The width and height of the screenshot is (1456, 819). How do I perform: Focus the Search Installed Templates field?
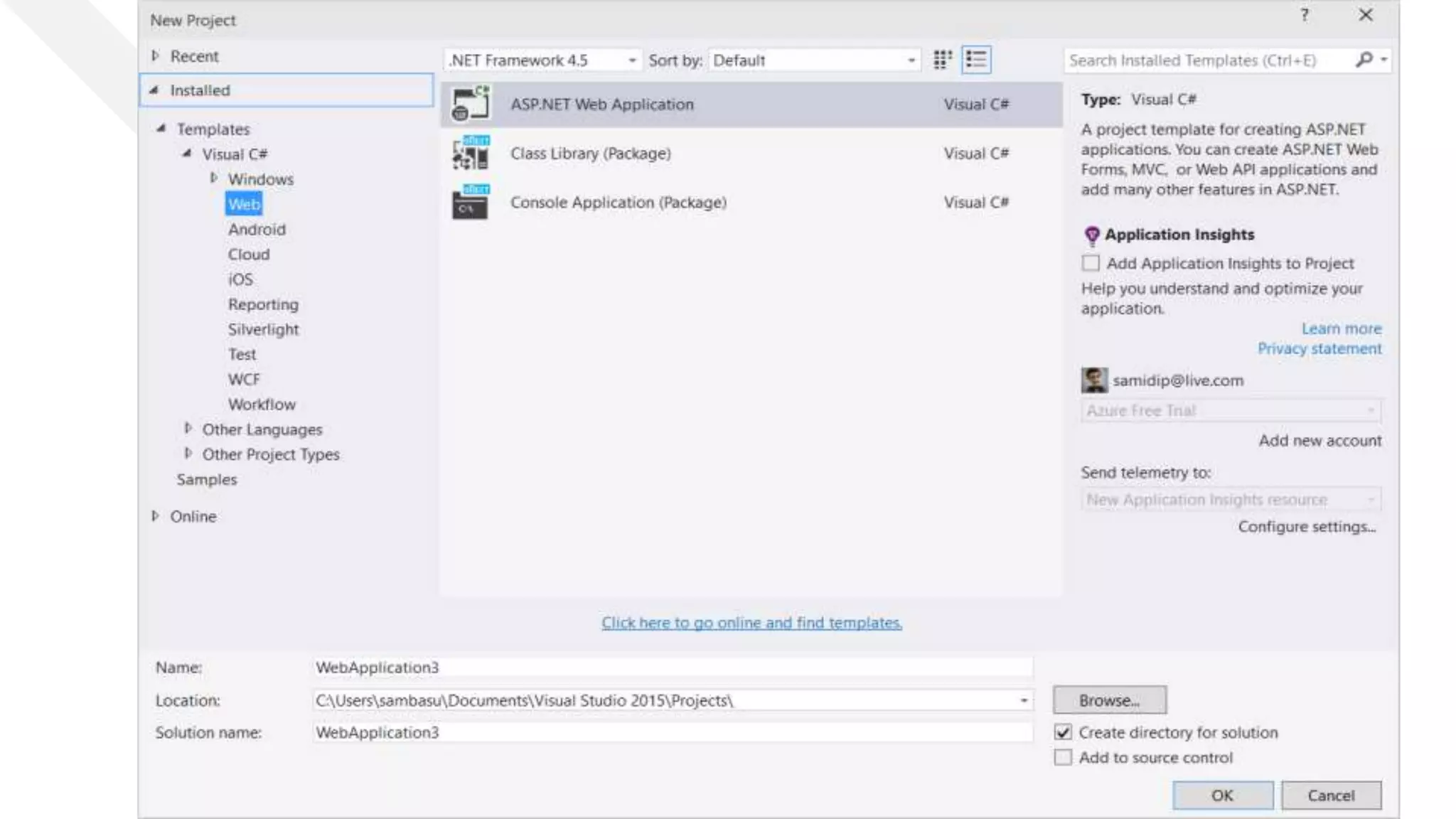pyautogui.click(x=1209, y=60)
